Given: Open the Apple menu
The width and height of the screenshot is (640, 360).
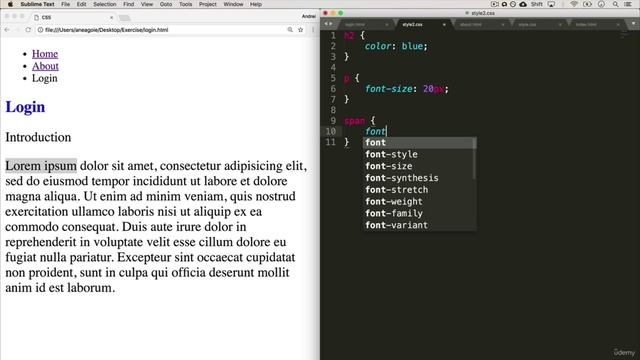Looking at the screenshot, I should coord(10,4).
